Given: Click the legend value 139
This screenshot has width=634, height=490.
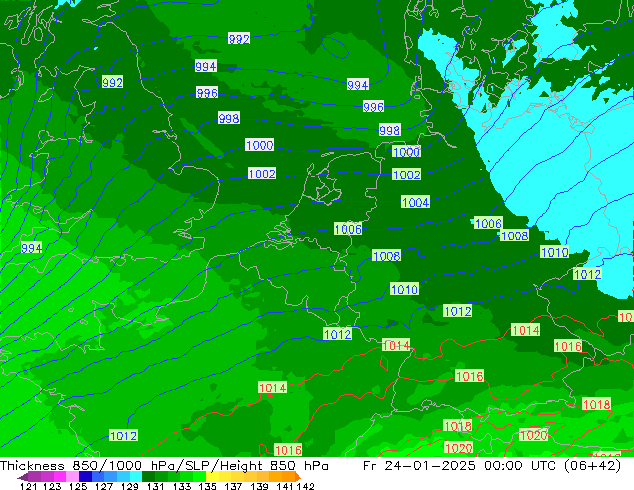Looking at the screenshot, I should click(259, 486).
